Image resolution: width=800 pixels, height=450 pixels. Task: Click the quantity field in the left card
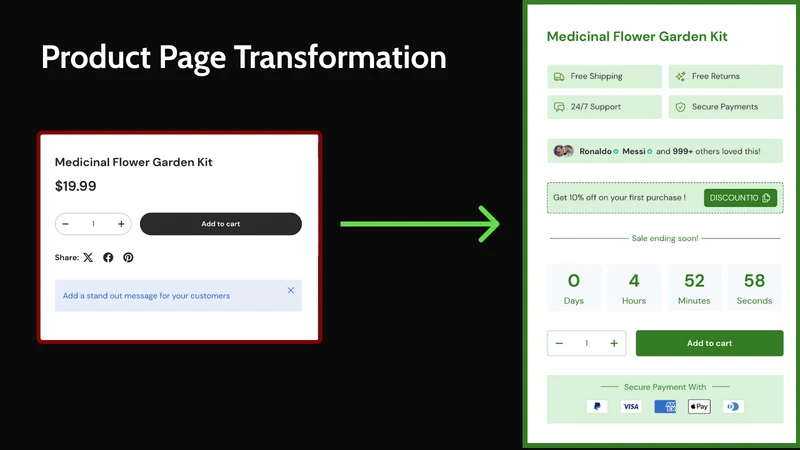point(93,224)
